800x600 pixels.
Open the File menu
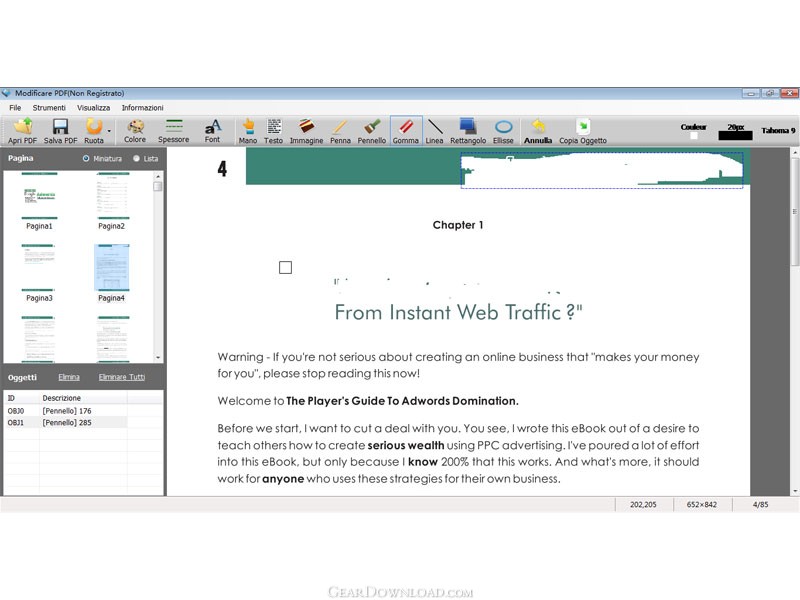point(15,108)
